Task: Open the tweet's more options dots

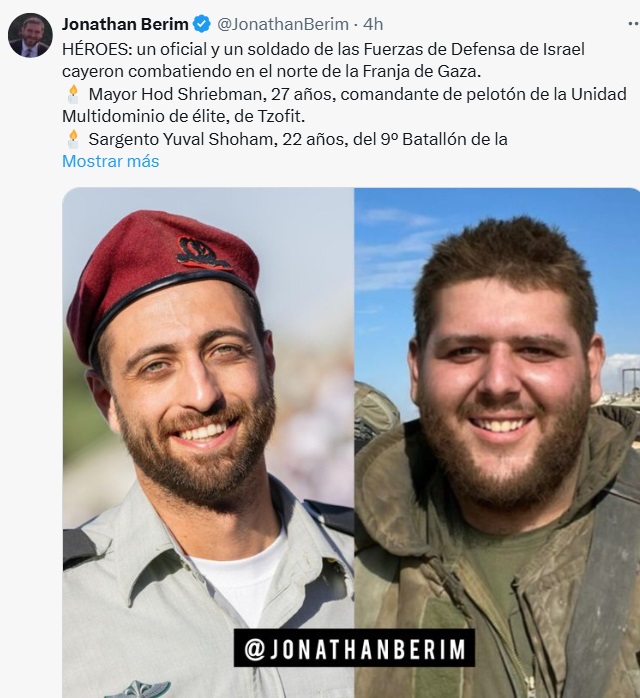Action: [634, 24]
